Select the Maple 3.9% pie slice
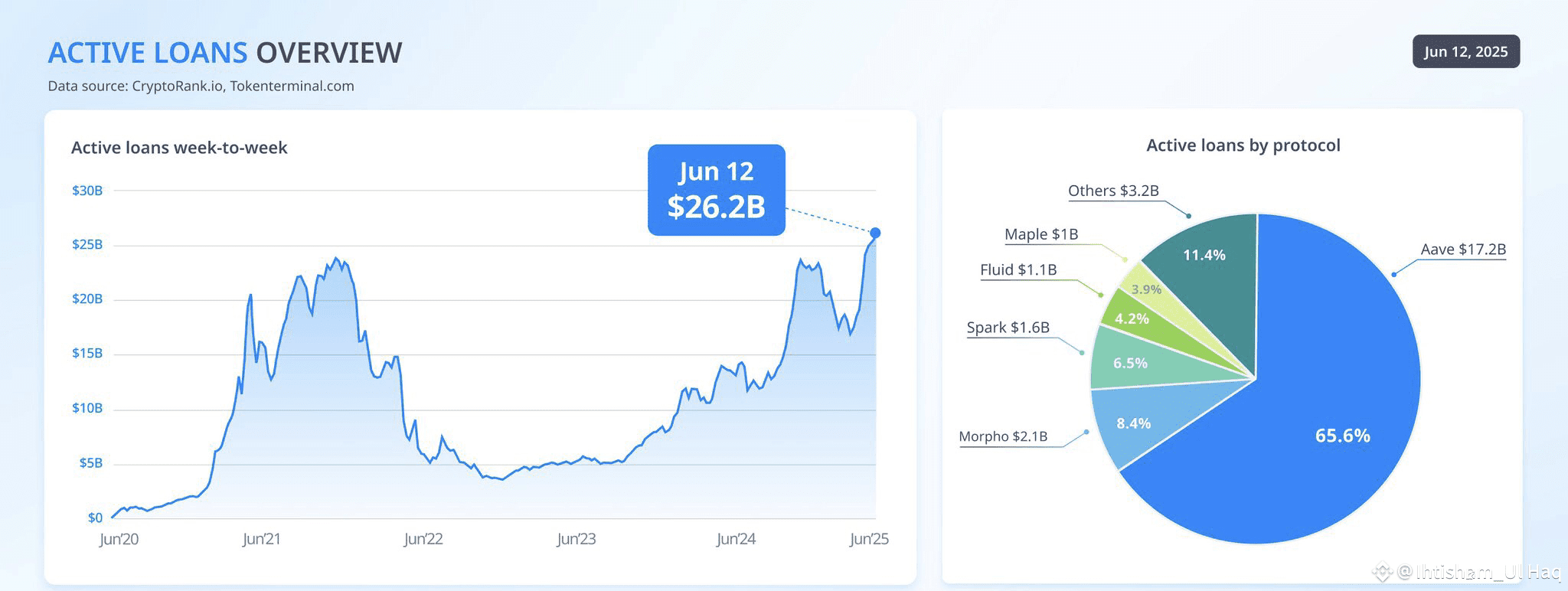1568x591 pixels. (1146, 289)
